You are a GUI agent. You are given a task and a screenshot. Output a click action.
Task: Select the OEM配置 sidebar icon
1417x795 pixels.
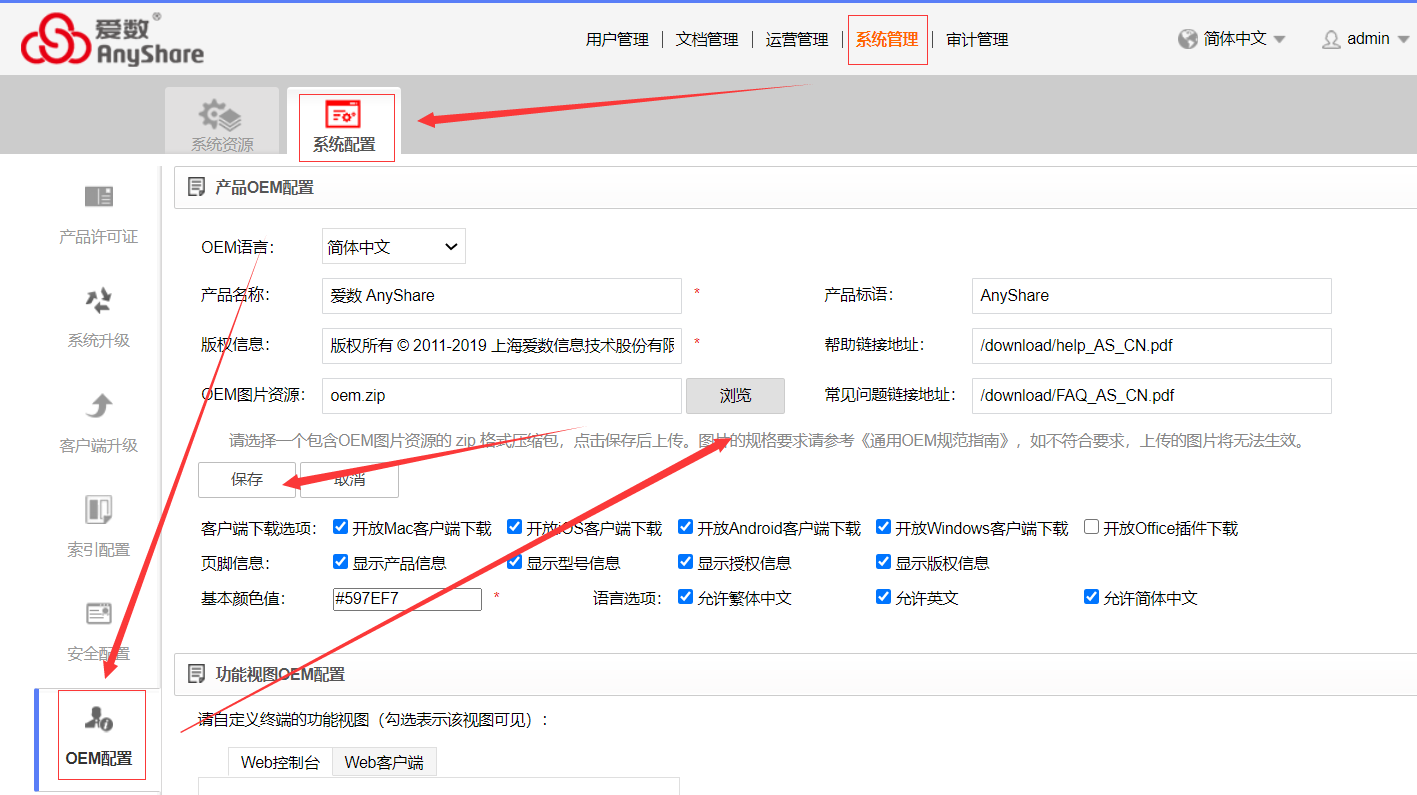click(x=99, y=718)
